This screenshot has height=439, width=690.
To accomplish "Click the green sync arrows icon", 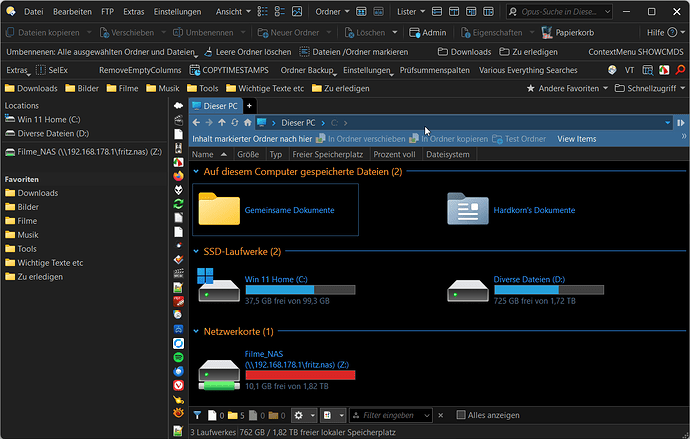I will pyautogui.click(x=178, y=204).
